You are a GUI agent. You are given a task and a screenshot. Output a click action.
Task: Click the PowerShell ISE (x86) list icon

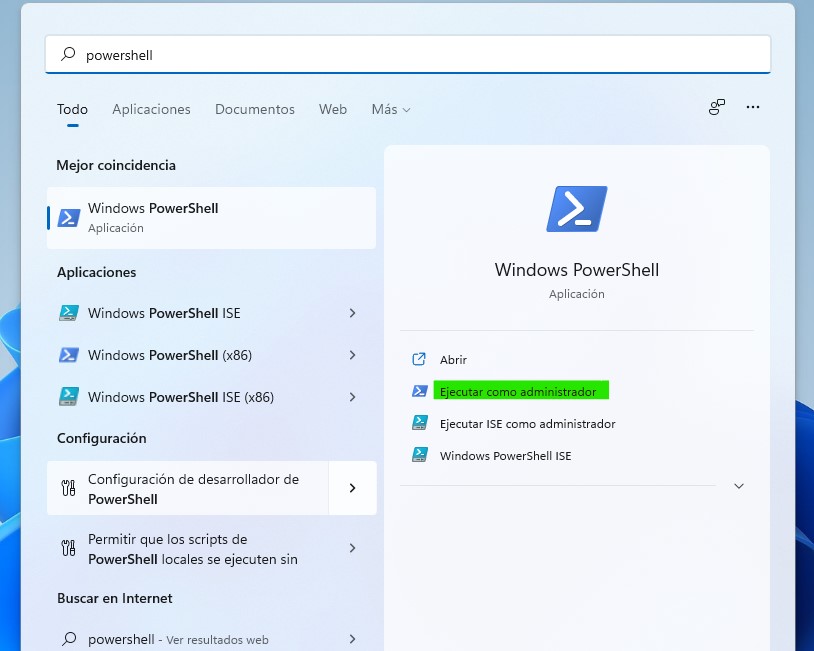[69, 397]
